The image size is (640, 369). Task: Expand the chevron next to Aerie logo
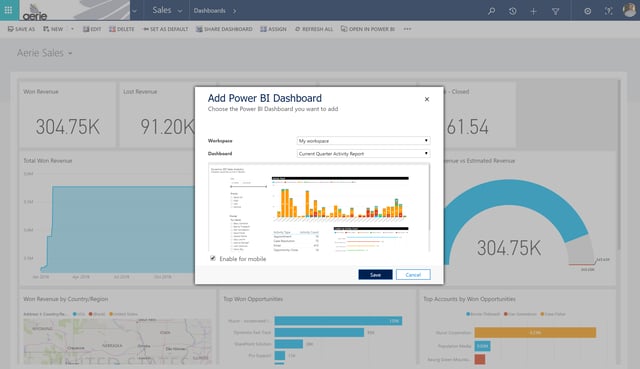click(x=135, y=11)
